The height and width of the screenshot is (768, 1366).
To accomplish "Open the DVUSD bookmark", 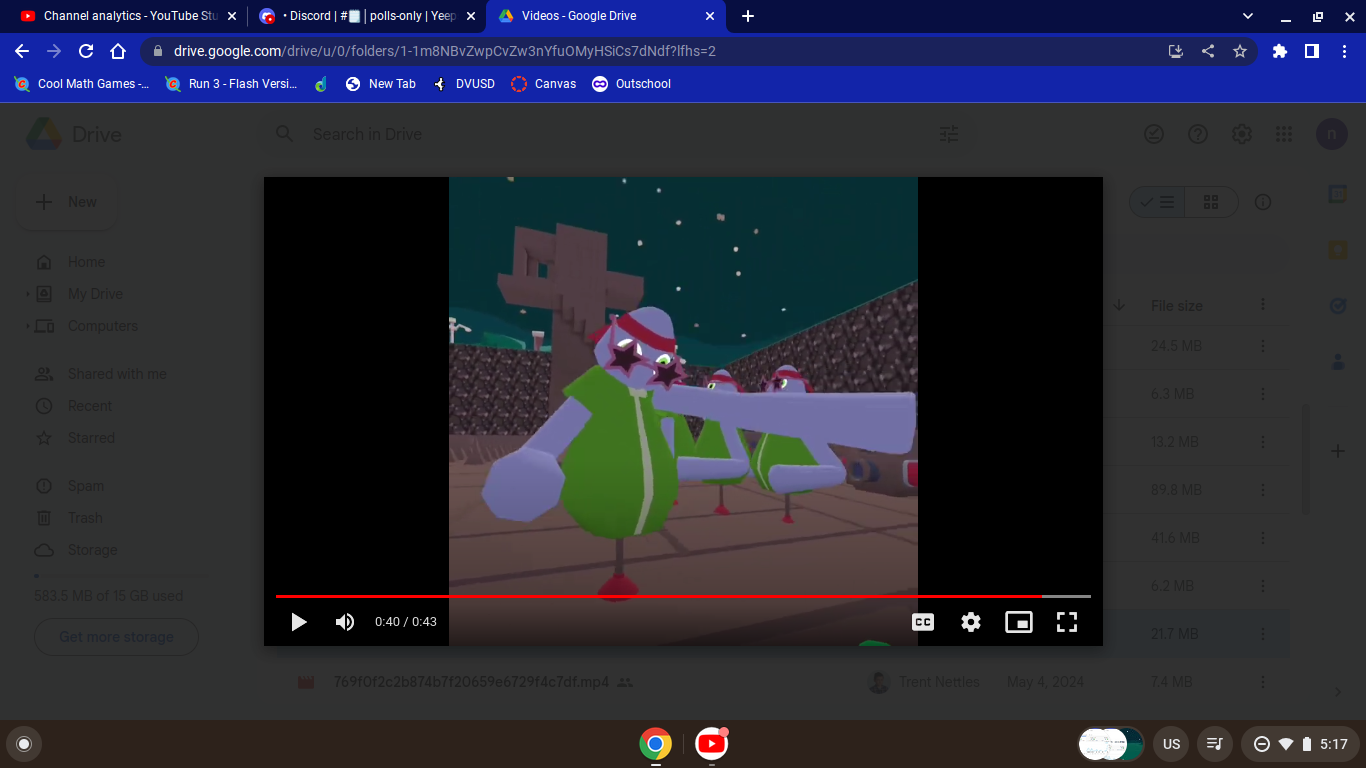I will [x=463, y=84].
